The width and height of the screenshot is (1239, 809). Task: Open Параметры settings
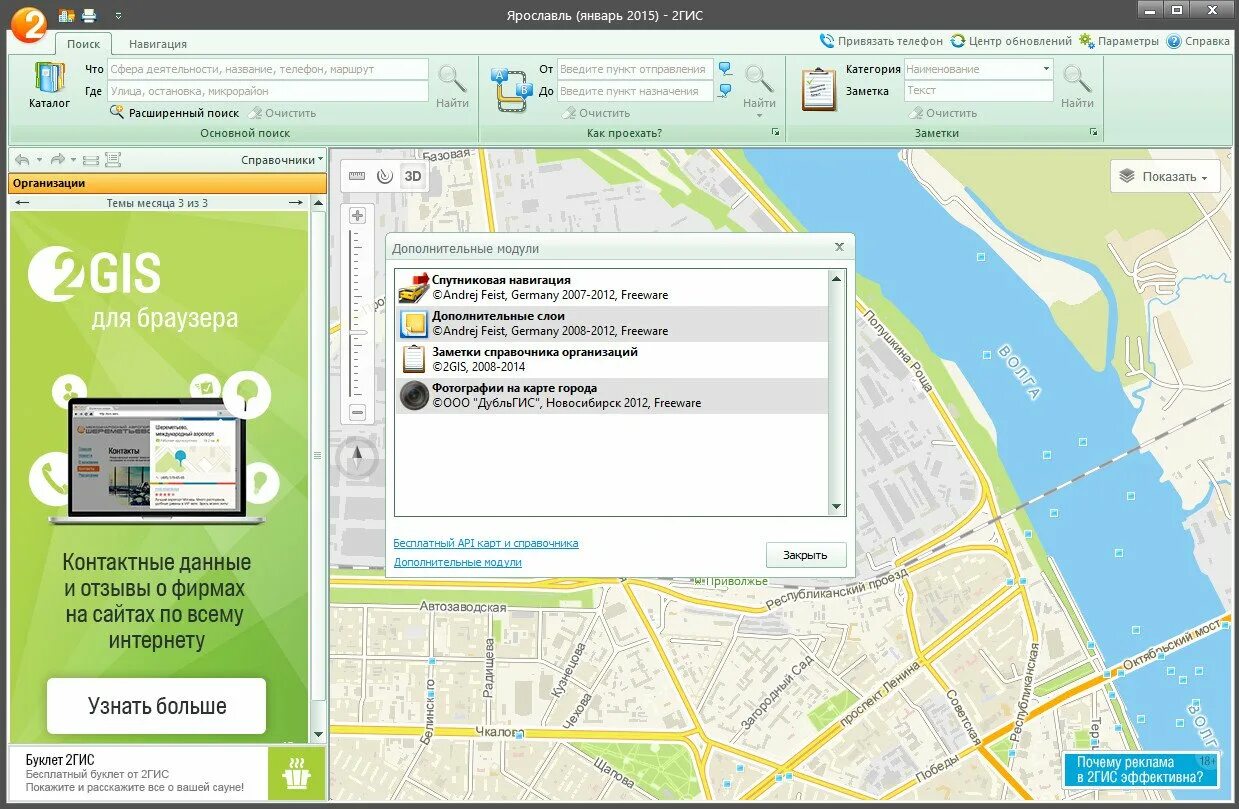click(x=1119, y=41)
